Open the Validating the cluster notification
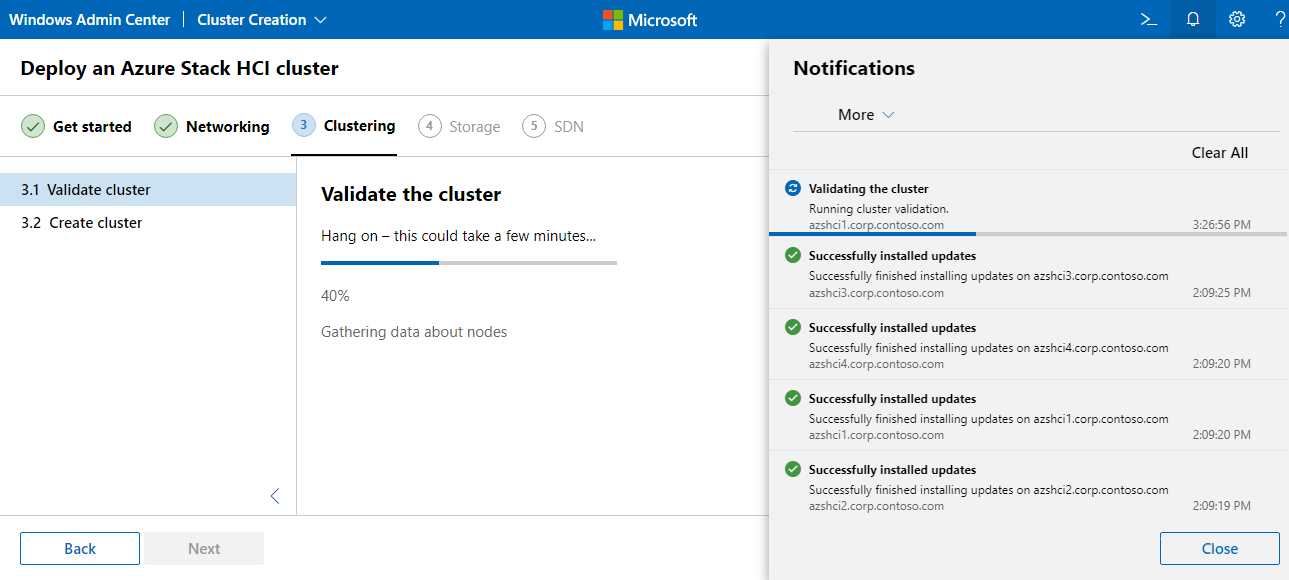 [x=1028, y=204]
